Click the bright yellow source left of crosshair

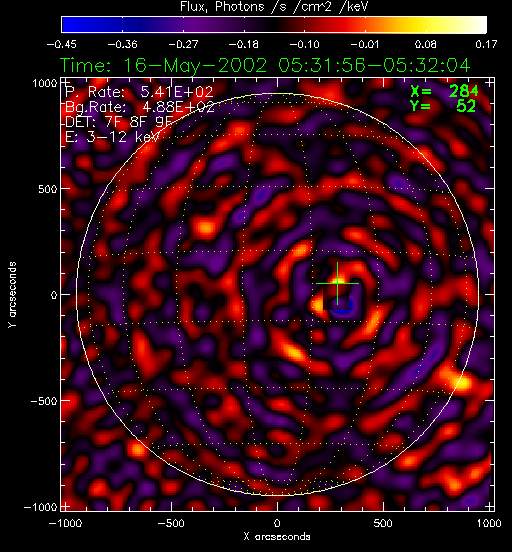(x=318, y=304)
